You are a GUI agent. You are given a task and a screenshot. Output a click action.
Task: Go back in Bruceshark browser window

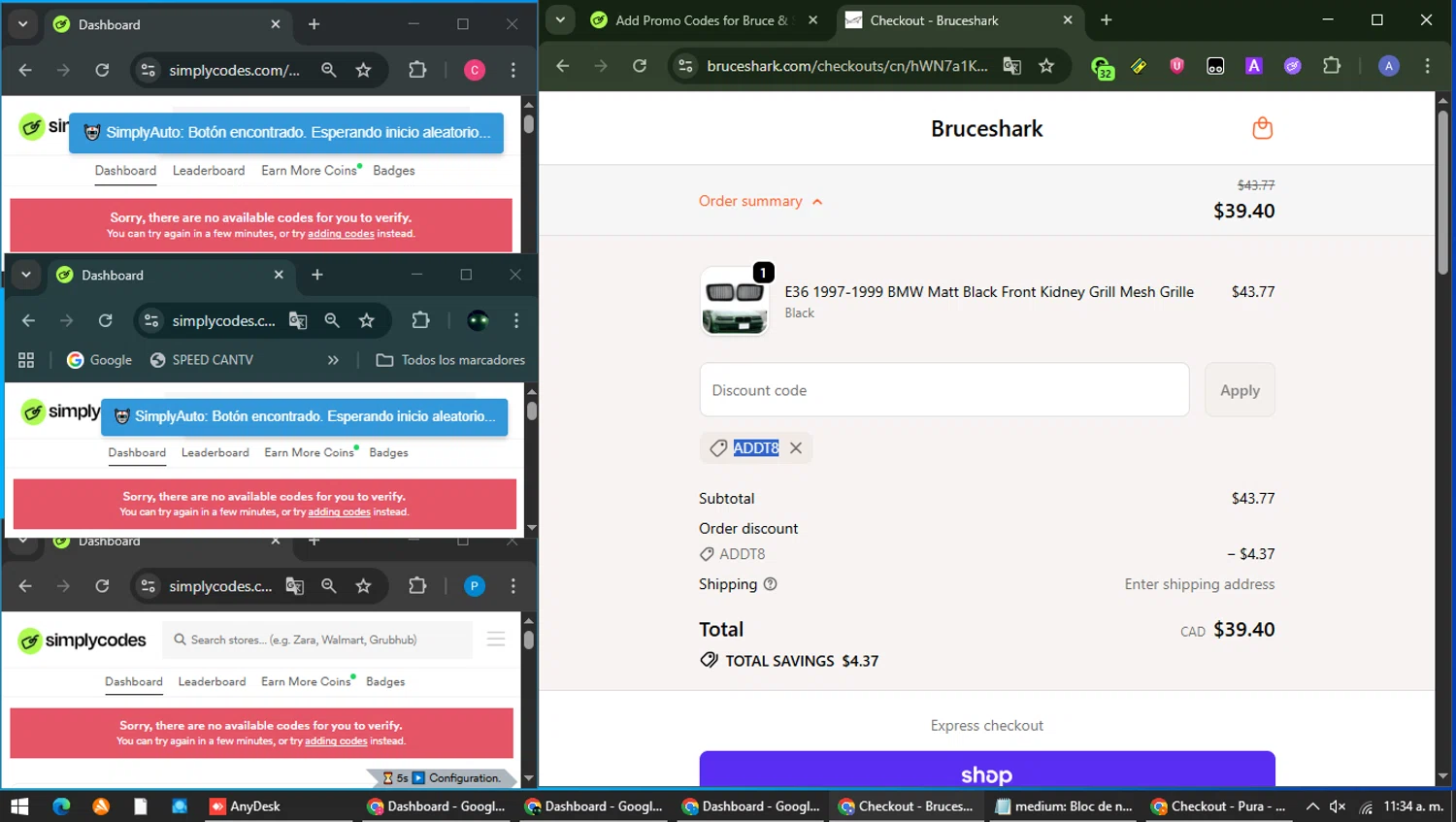[x=563, y=66]
